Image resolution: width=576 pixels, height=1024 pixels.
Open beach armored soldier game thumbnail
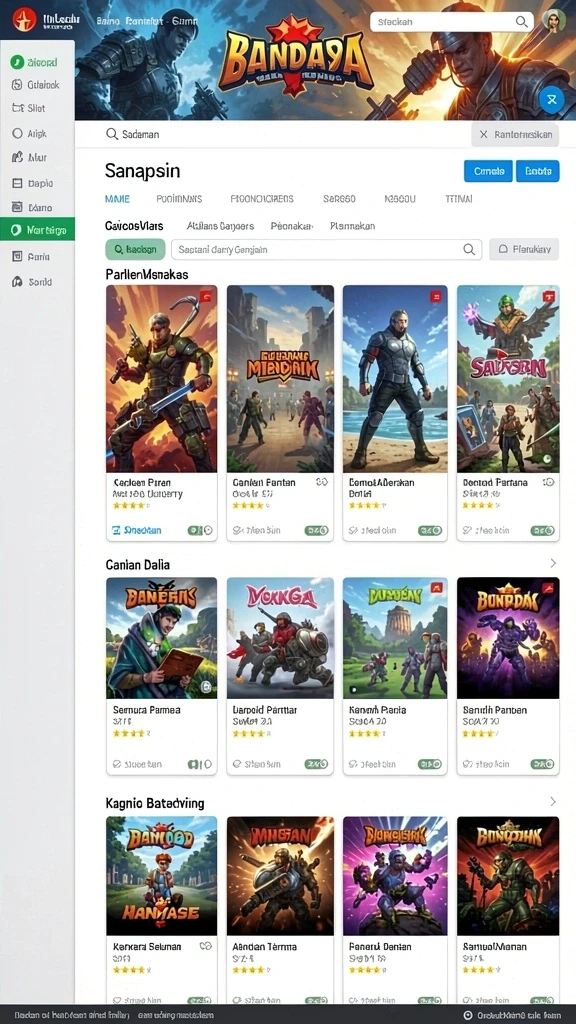click(x=395, y=379)
